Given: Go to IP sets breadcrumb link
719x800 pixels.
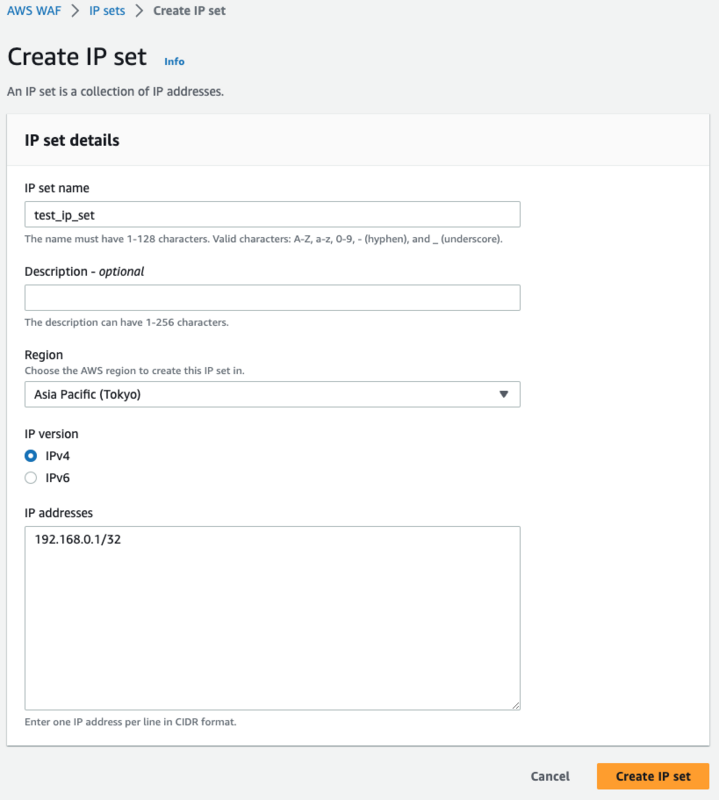Looking at the screenshot, I should [107, 11].
